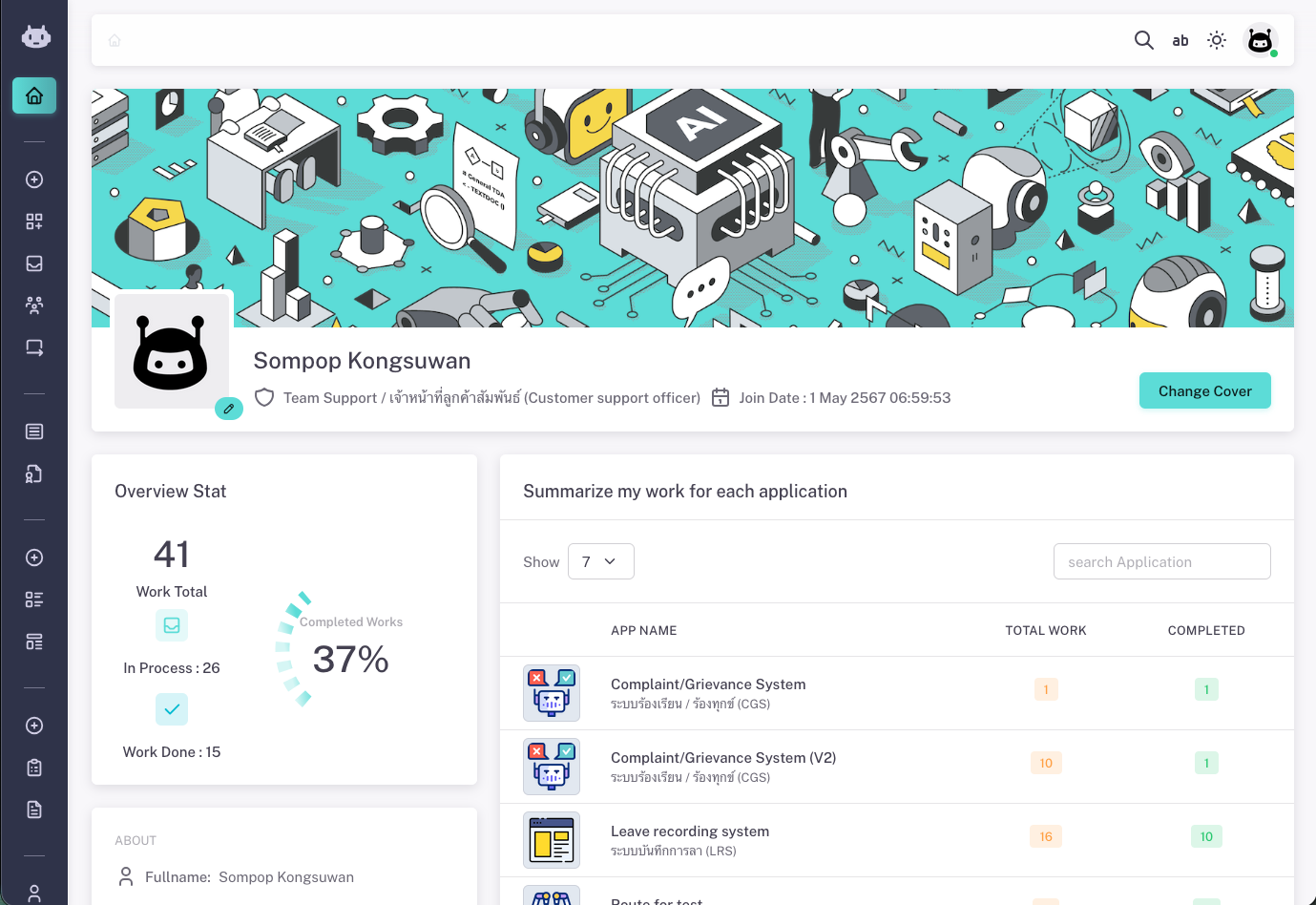1316x905 pixels.
Task: Click the 'ab' language switcher icon
Action: click(1180, 40)
